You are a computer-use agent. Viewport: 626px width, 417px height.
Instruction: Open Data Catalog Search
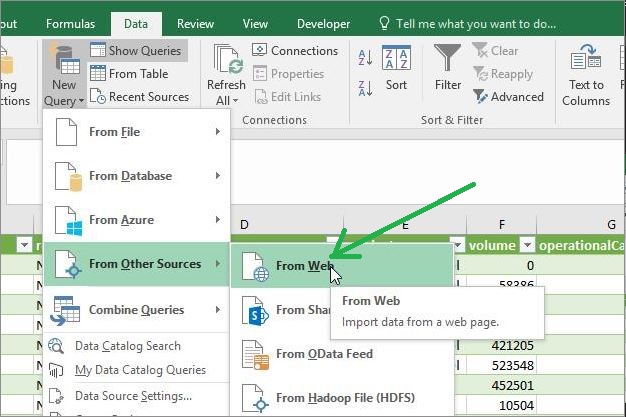(127, 346)
